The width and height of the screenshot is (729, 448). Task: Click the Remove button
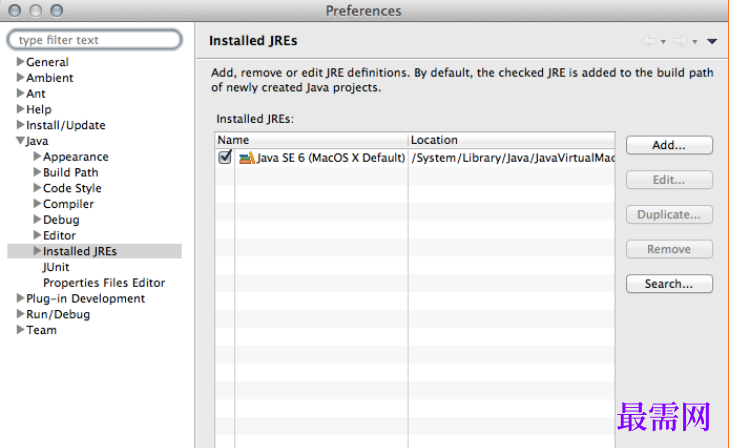click(x=669, y=249)
